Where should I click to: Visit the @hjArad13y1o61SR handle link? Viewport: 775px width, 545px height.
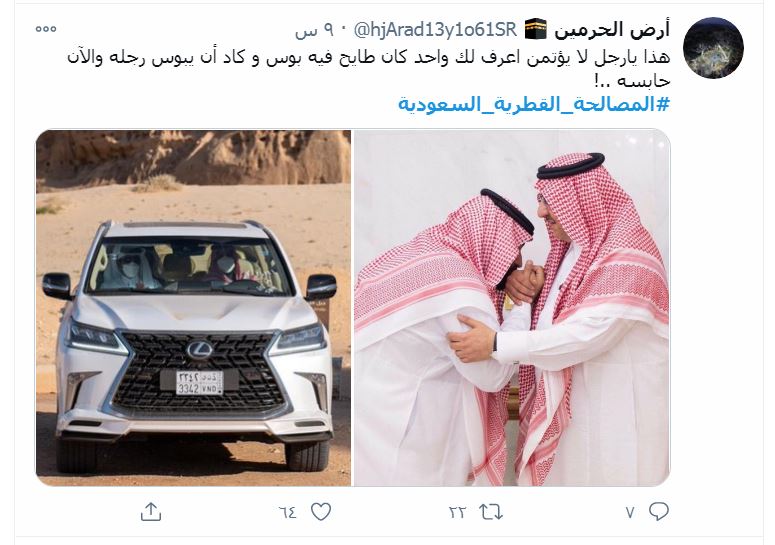coord(435,30)
